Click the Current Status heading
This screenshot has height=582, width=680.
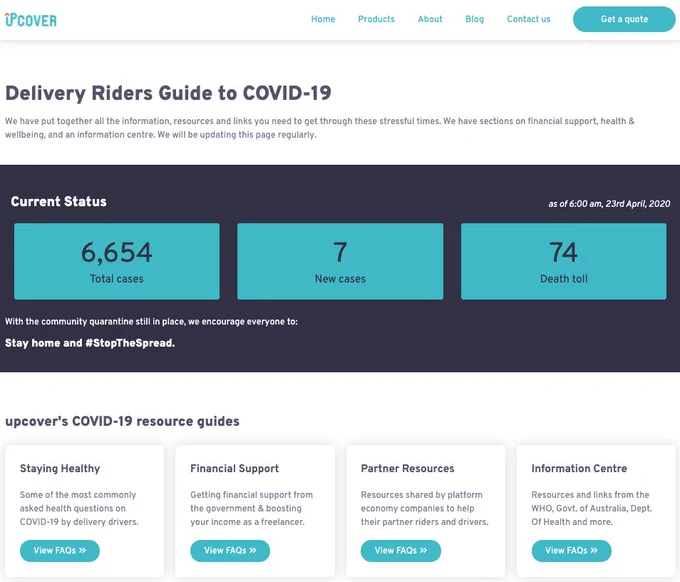coord(59,201)
